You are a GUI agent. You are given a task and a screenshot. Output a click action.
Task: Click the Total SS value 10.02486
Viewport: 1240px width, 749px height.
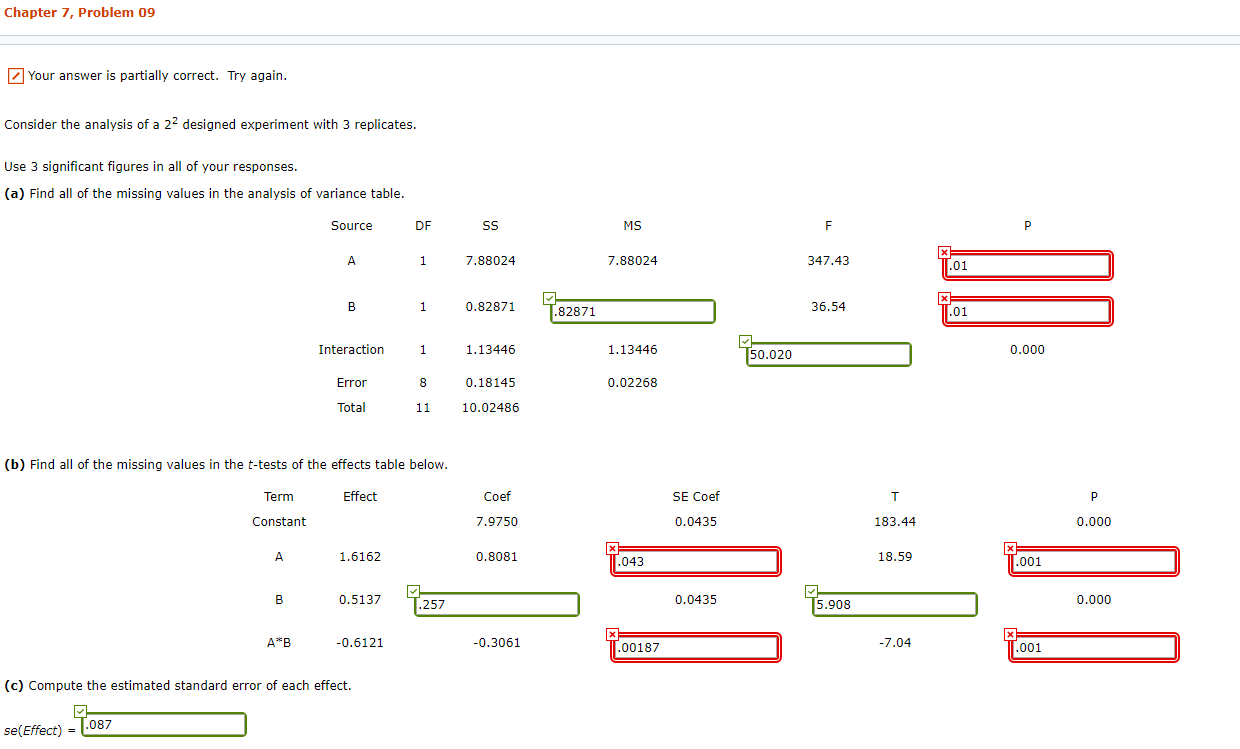point(490,408)
